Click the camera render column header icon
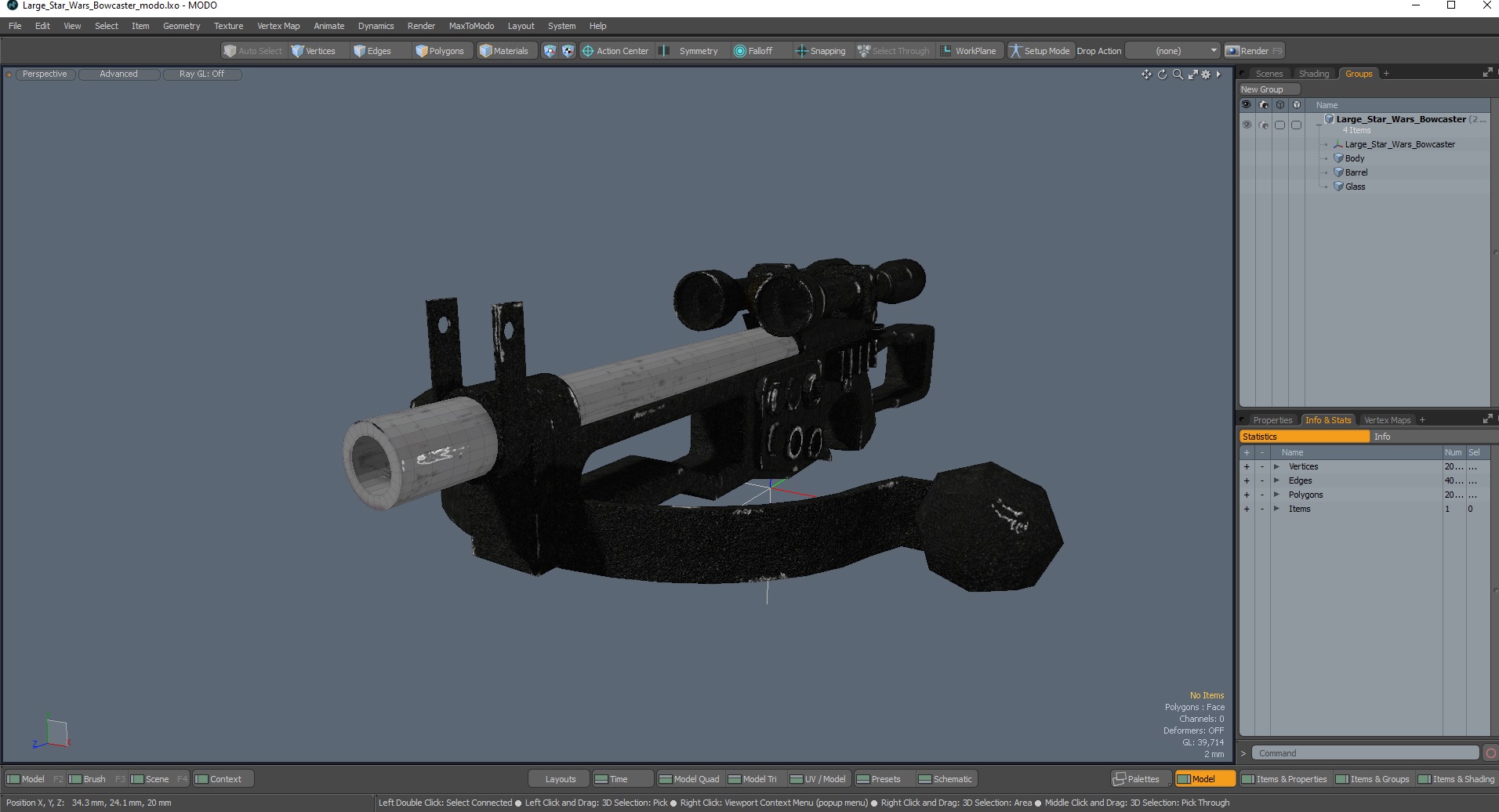 1264,105
